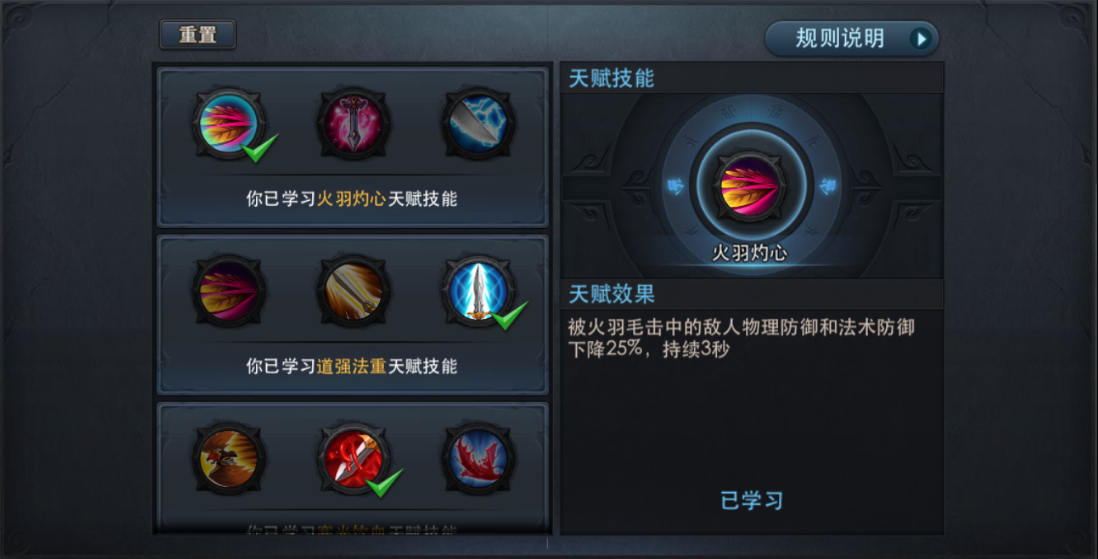This screenshot has width=1098, height=559.
Task: Click the 已学习 learned status button
Action: click(x=751, y=500)
